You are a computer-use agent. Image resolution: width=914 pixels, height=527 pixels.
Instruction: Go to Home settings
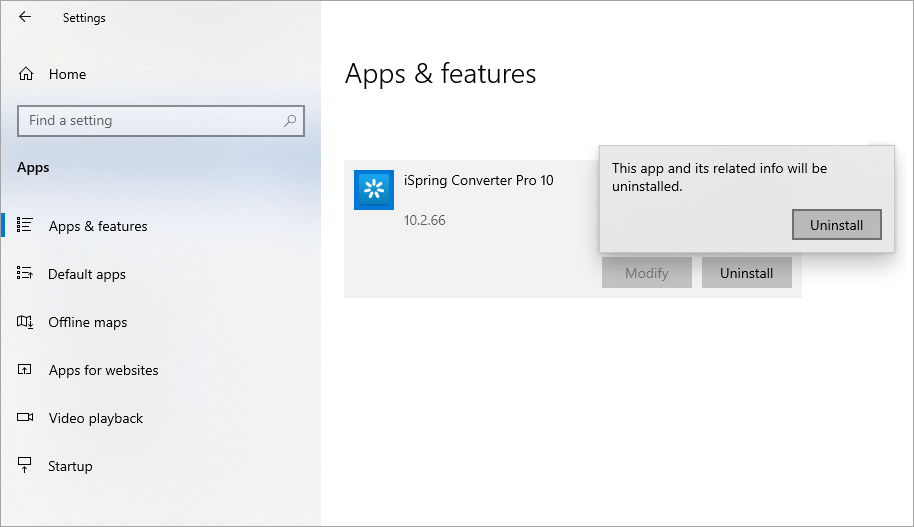pyautogui.click(x=68, y=74)
